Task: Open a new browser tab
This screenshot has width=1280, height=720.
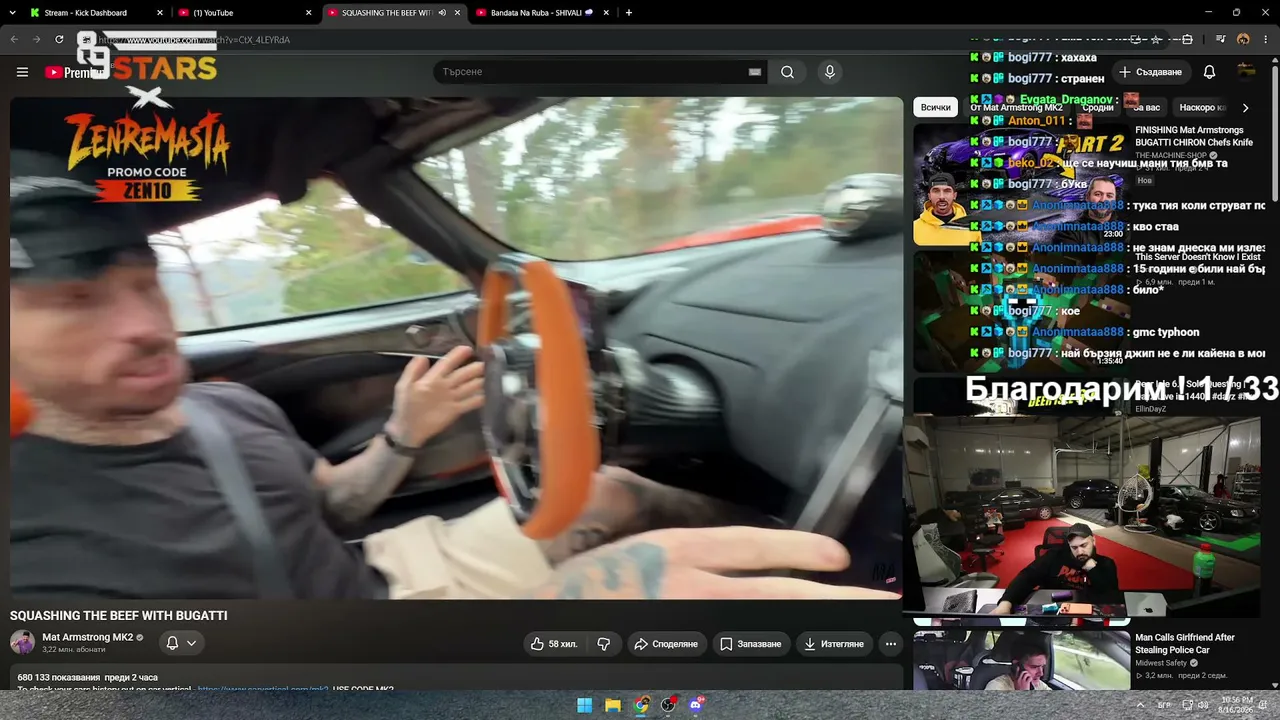Action: pos(629,13)
